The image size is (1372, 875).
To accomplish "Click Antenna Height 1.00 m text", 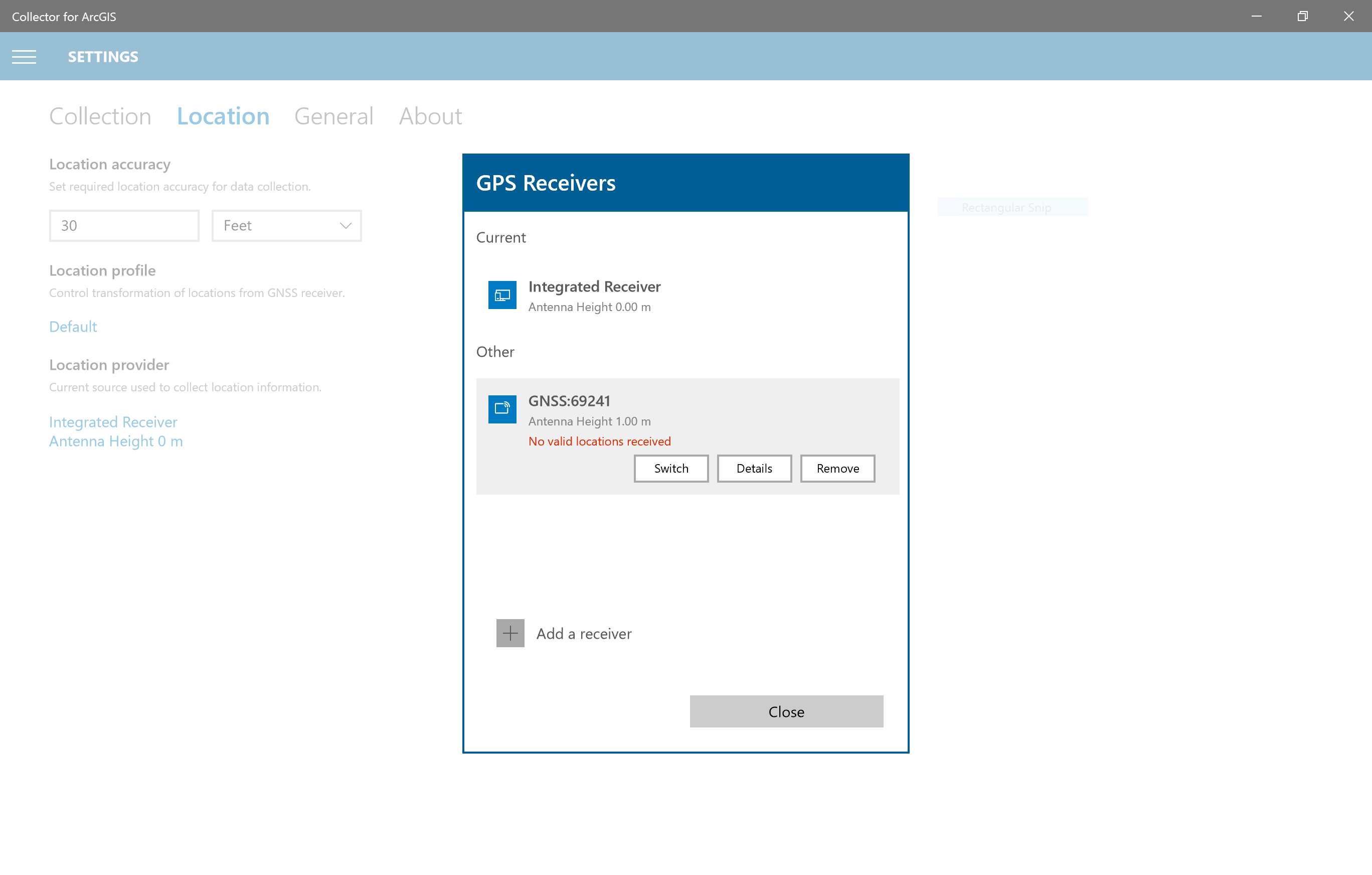I will 589,421.
